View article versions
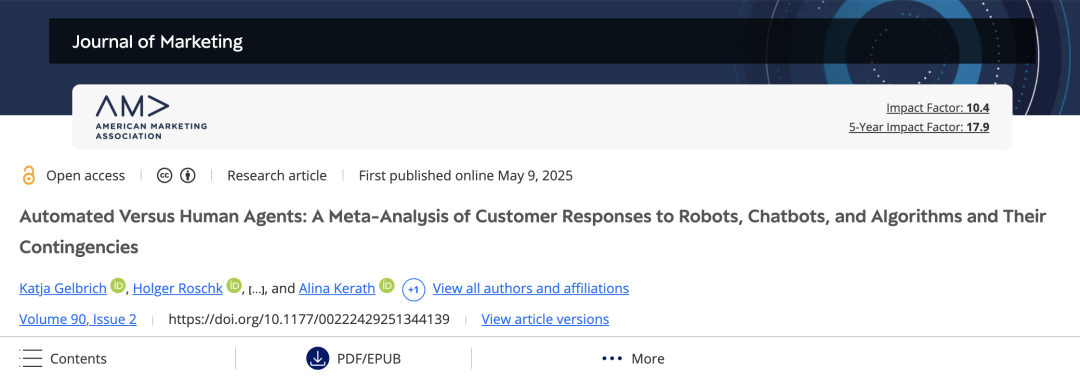This screenshot has width=1080, height=379. 545,319
